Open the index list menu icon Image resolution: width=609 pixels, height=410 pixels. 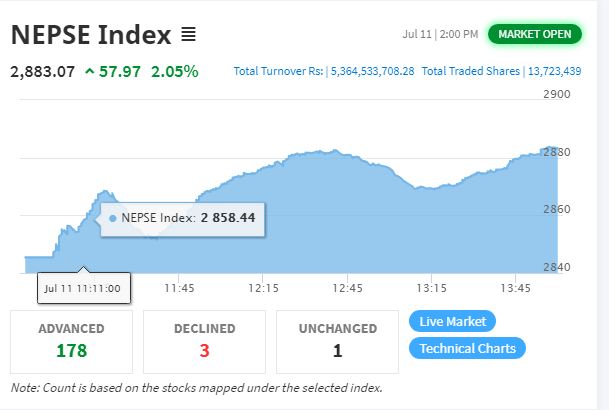click(189, 35)
